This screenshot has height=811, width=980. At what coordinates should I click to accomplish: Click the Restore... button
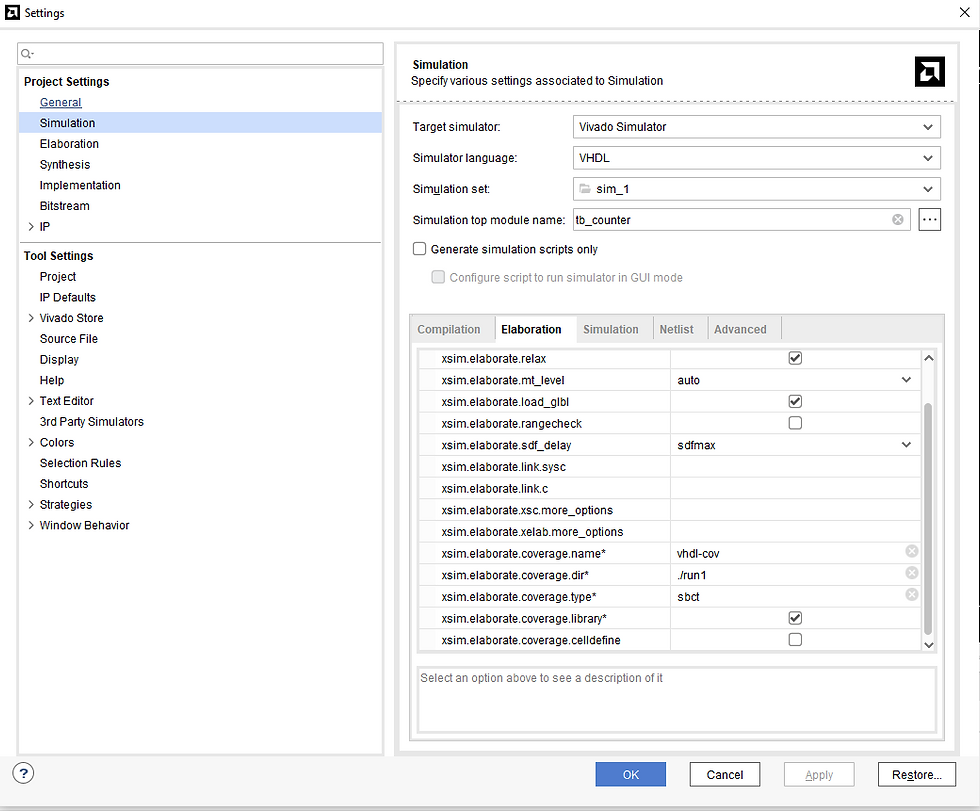point(917,774)
